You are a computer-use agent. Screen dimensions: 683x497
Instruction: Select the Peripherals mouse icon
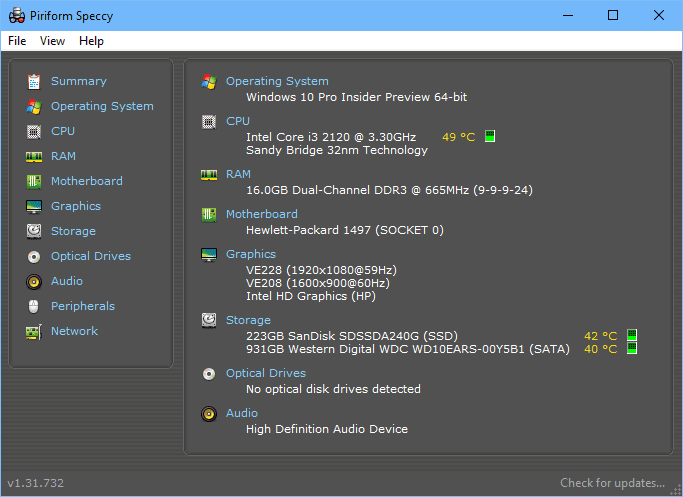tap(34, 306)
